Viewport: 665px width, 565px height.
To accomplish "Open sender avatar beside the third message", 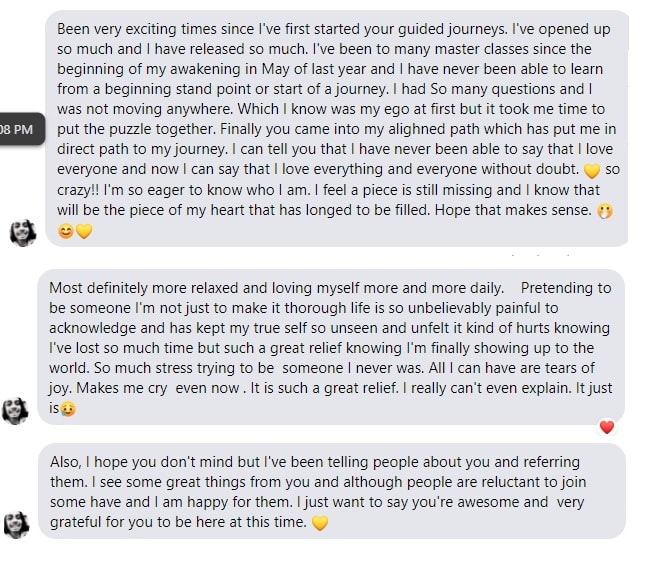I will click(x=16, y=524).
